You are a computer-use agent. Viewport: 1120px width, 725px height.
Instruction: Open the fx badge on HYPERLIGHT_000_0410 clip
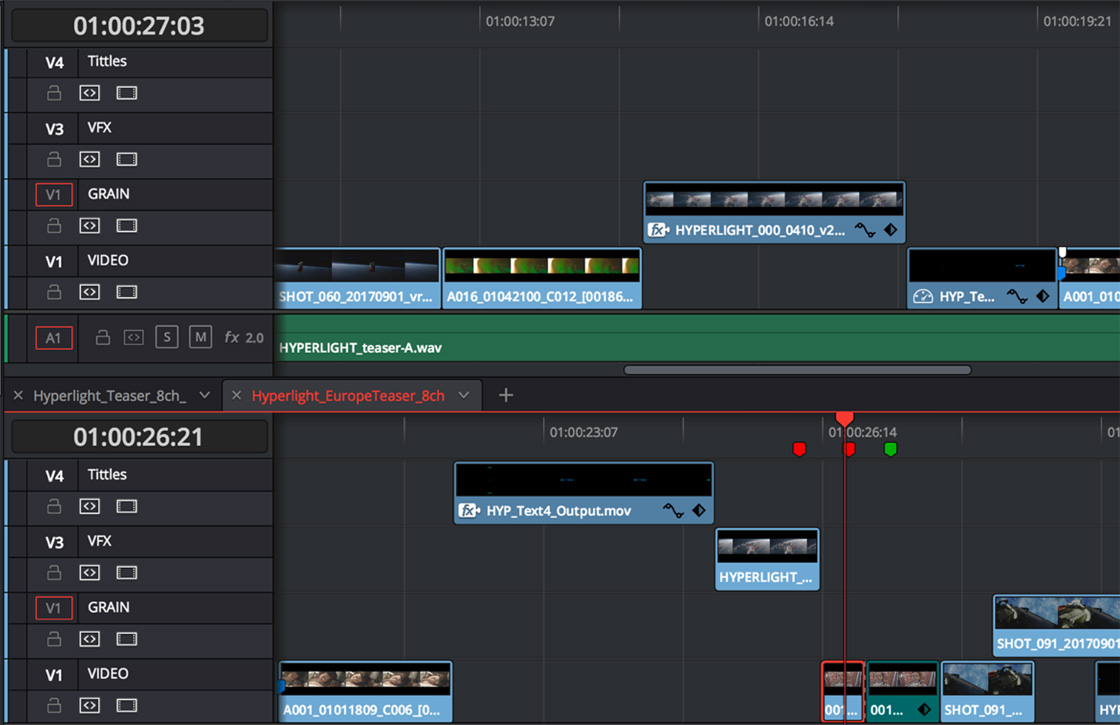tap(659, 230)
